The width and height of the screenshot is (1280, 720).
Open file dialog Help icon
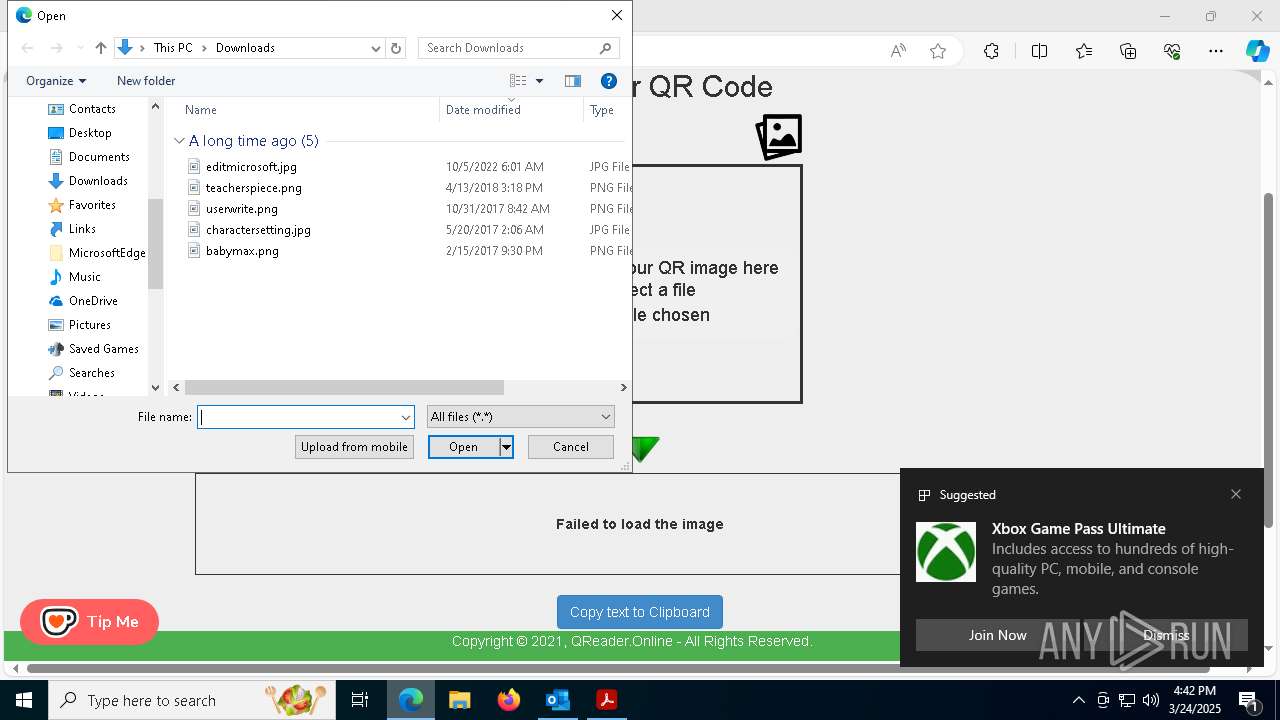608,81
